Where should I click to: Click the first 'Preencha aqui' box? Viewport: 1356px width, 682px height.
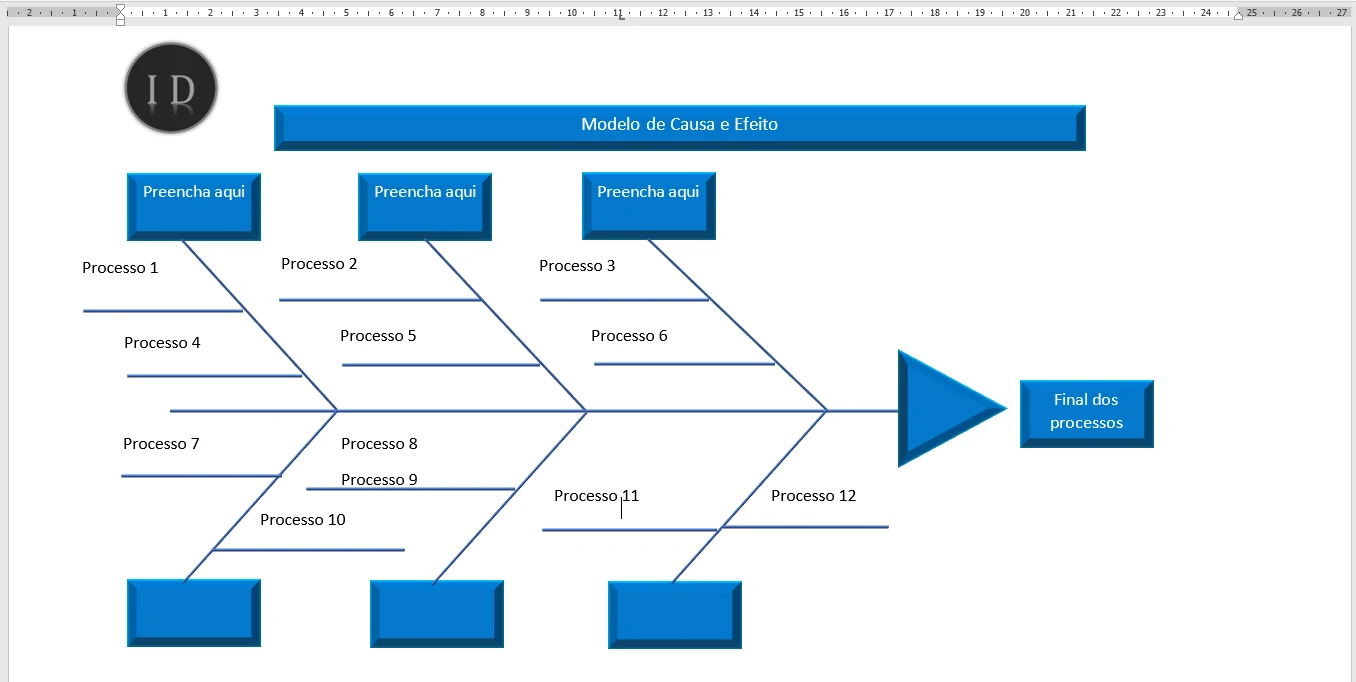click(x=193, y=205)
